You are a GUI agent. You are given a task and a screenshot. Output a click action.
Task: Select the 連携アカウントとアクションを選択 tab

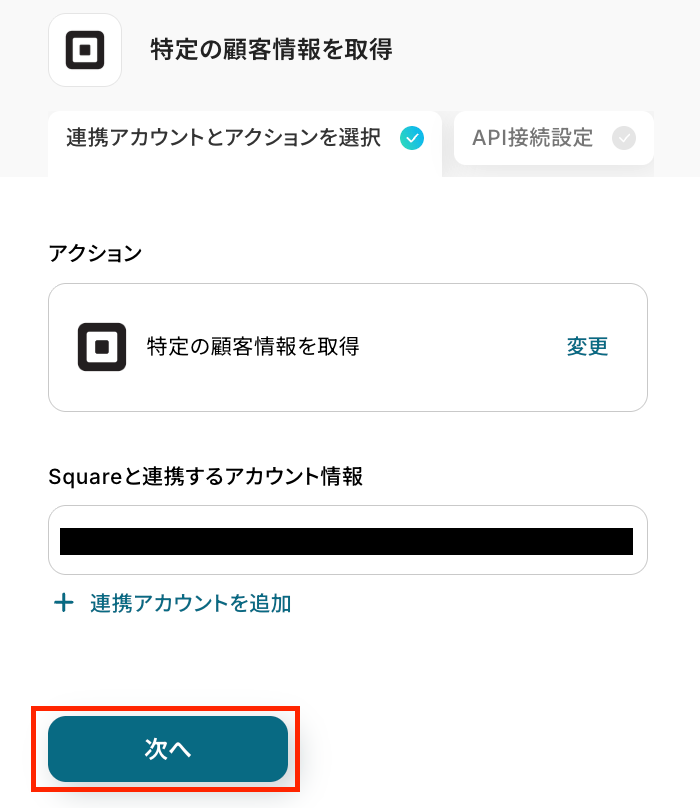[x=245, y=140]
